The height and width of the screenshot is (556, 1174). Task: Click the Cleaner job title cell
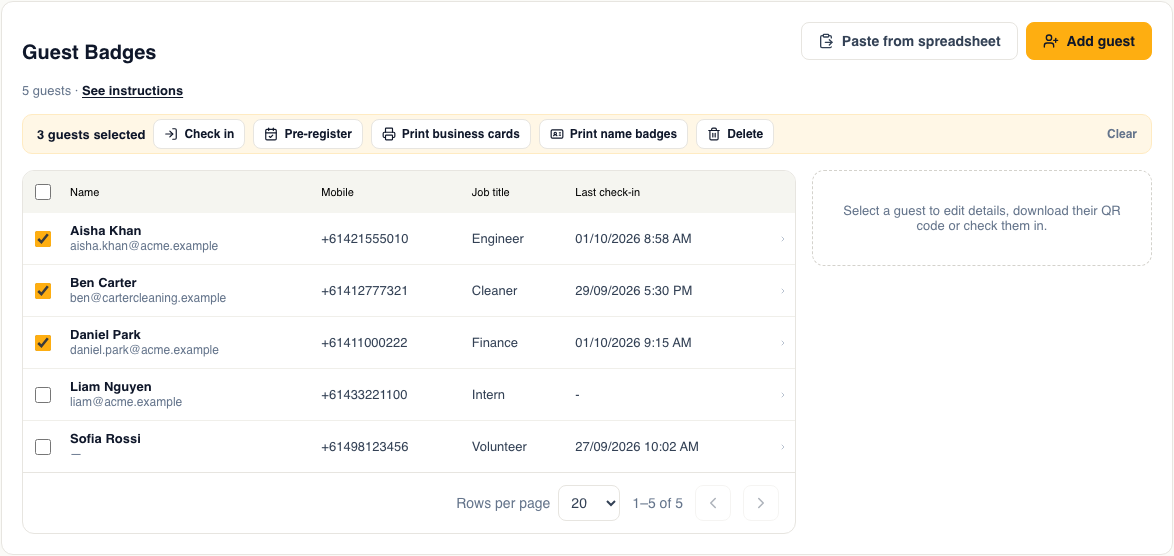(x=494, y=290)
